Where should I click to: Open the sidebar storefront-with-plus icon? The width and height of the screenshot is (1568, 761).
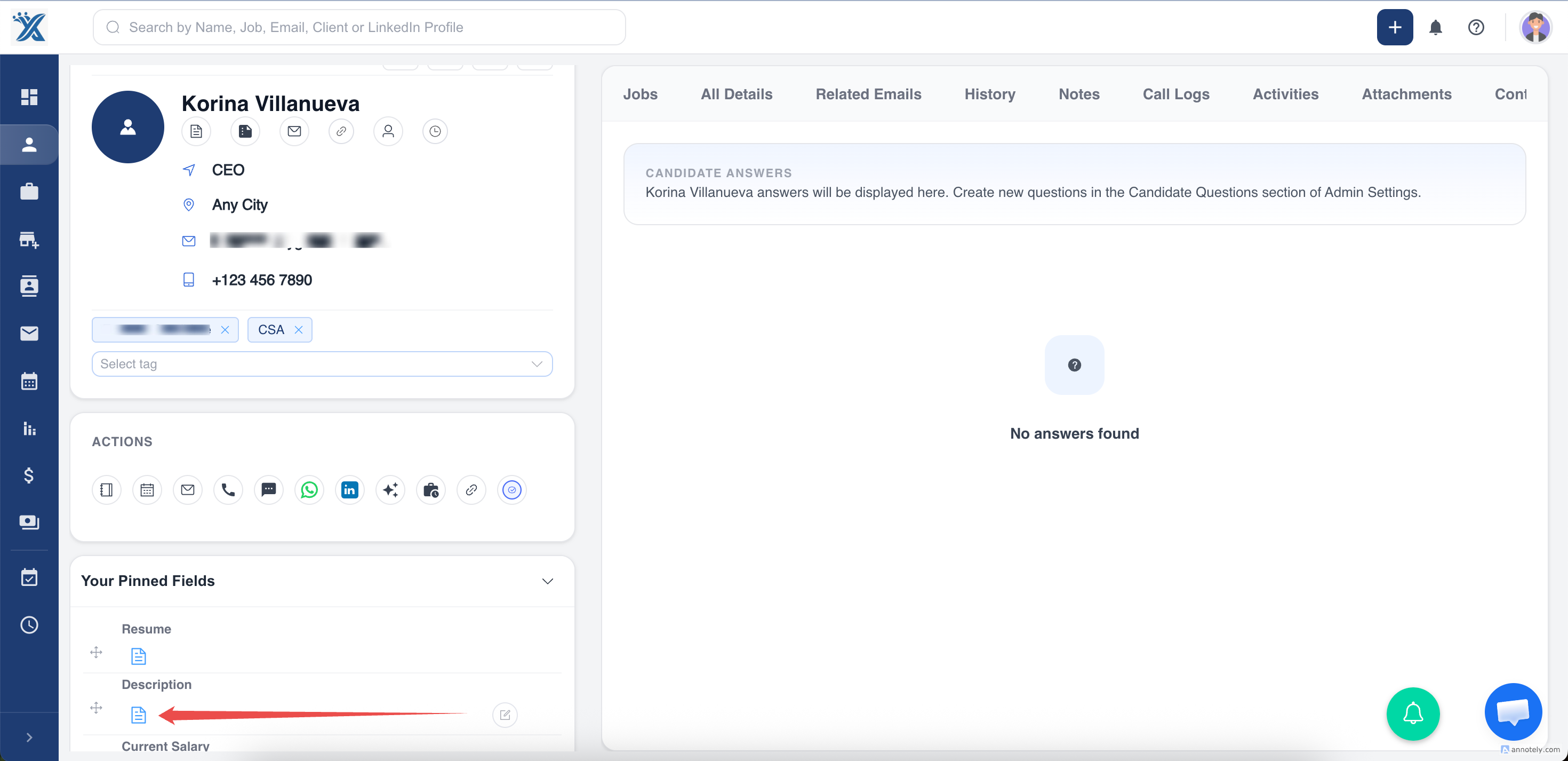(29, 240)
